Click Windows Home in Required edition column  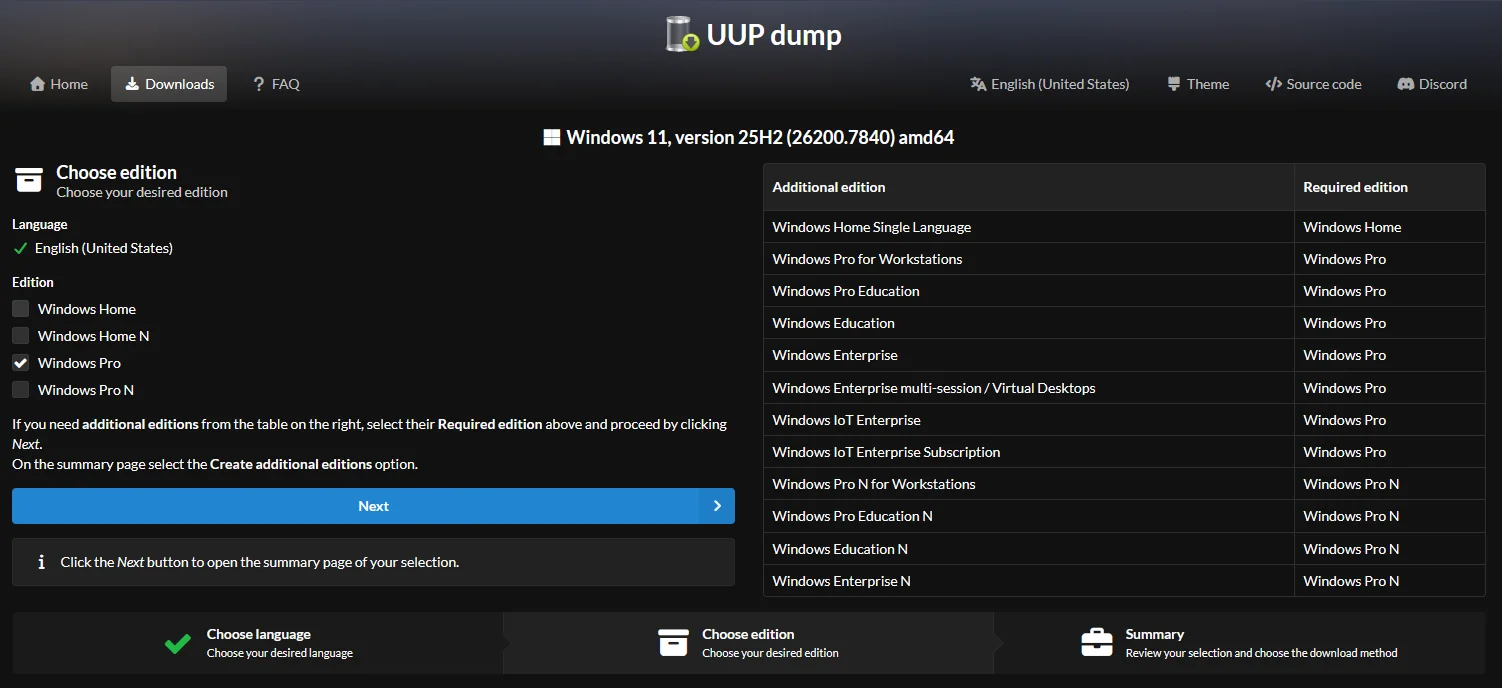(x=1389, y=227)
